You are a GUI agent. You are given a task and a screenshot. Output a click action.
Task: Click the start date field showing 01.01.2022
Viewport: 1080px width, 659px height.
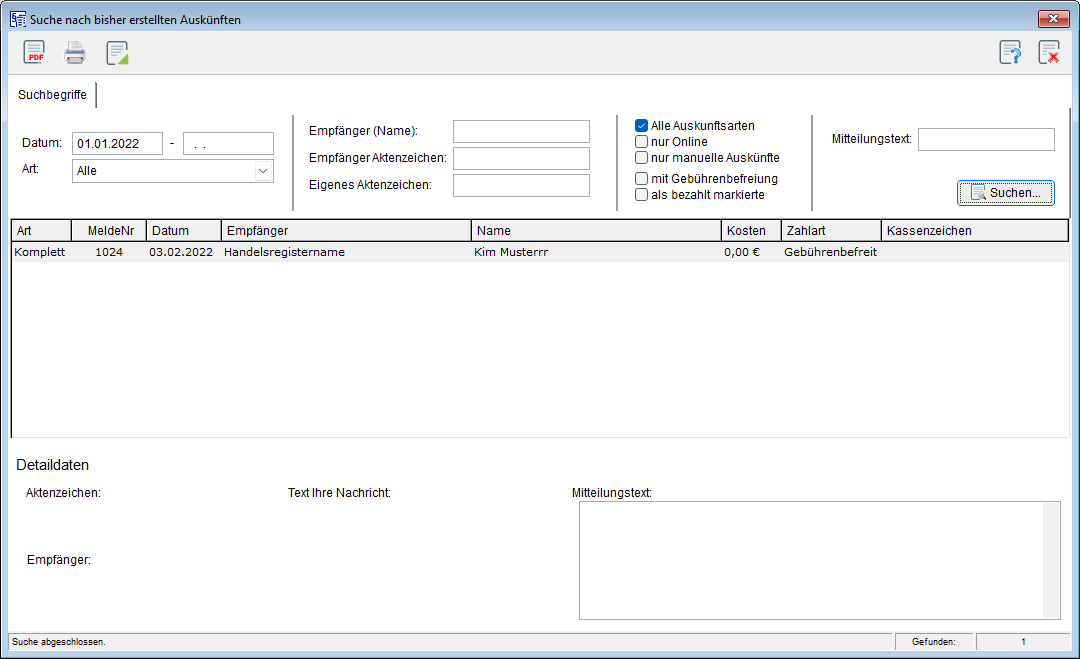[117, 143]
